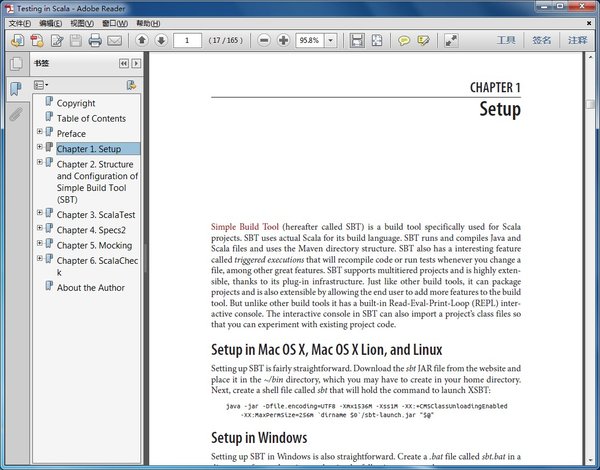
Task: Click the page count text (17 / 165)
Action: pyautogui.click(x=226, y=40)
